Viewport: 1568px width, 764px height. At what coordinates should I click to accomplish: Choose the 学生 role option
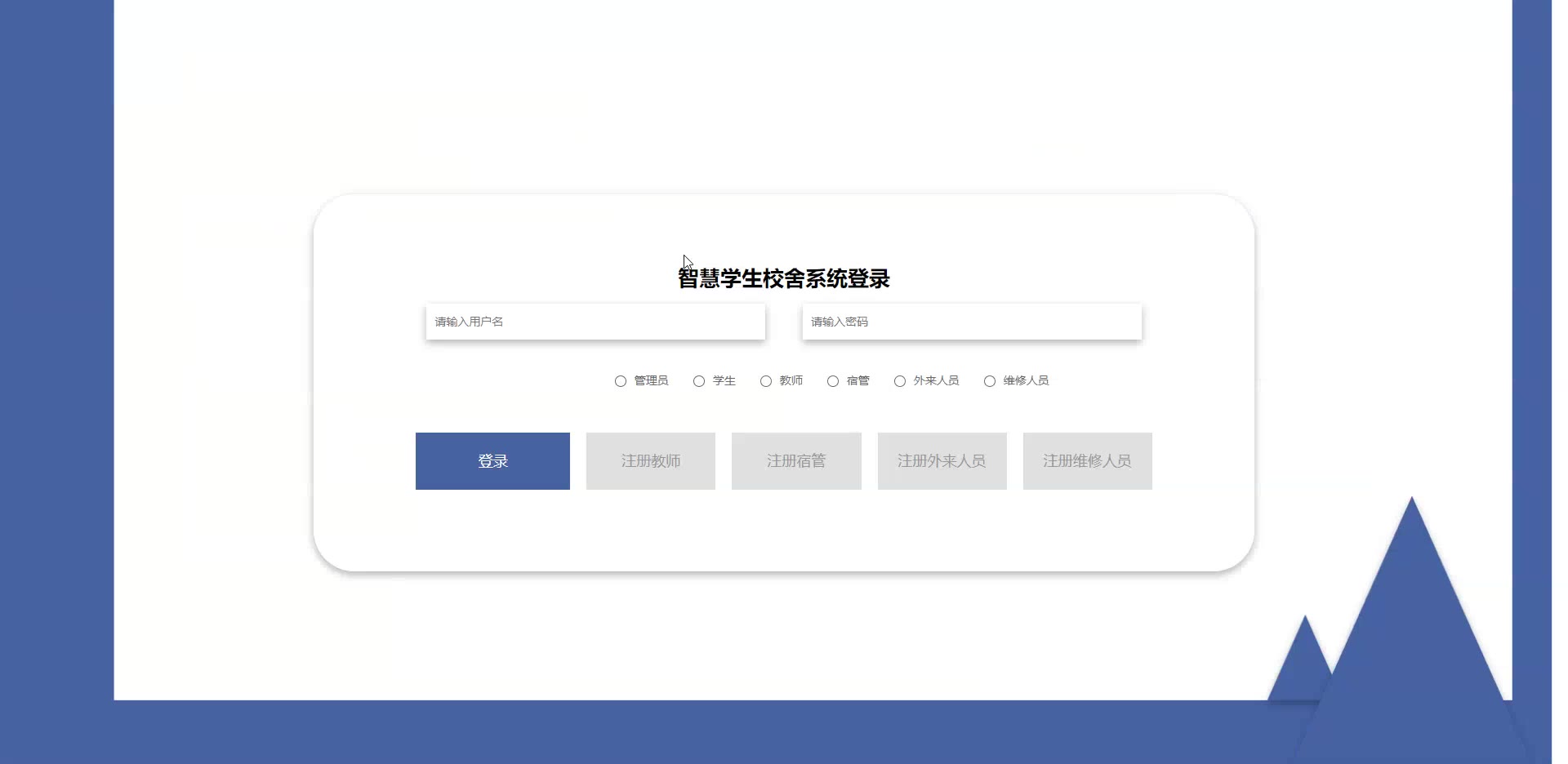point(699,381)
